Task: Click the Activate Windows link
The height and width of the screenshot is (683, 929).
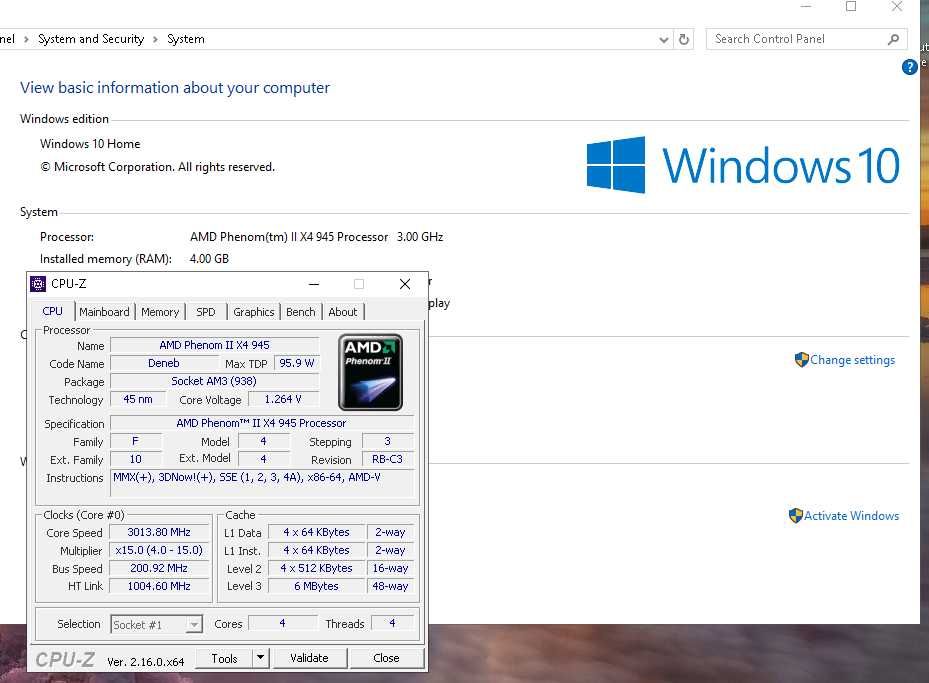Action: point(851,516)
